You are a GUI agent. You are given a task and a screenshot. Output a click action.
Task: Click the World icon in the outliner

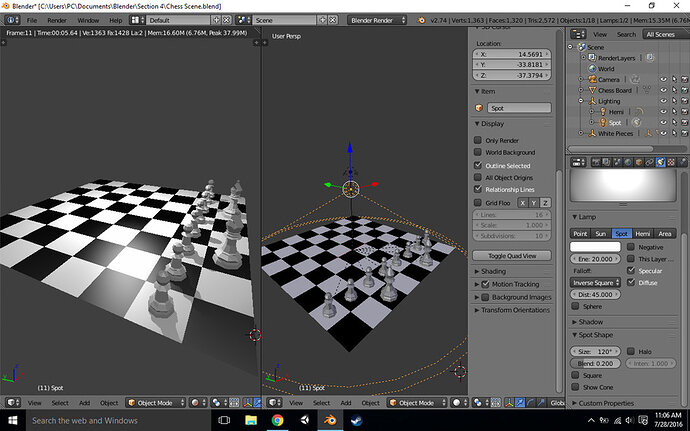tap(590, 68)
